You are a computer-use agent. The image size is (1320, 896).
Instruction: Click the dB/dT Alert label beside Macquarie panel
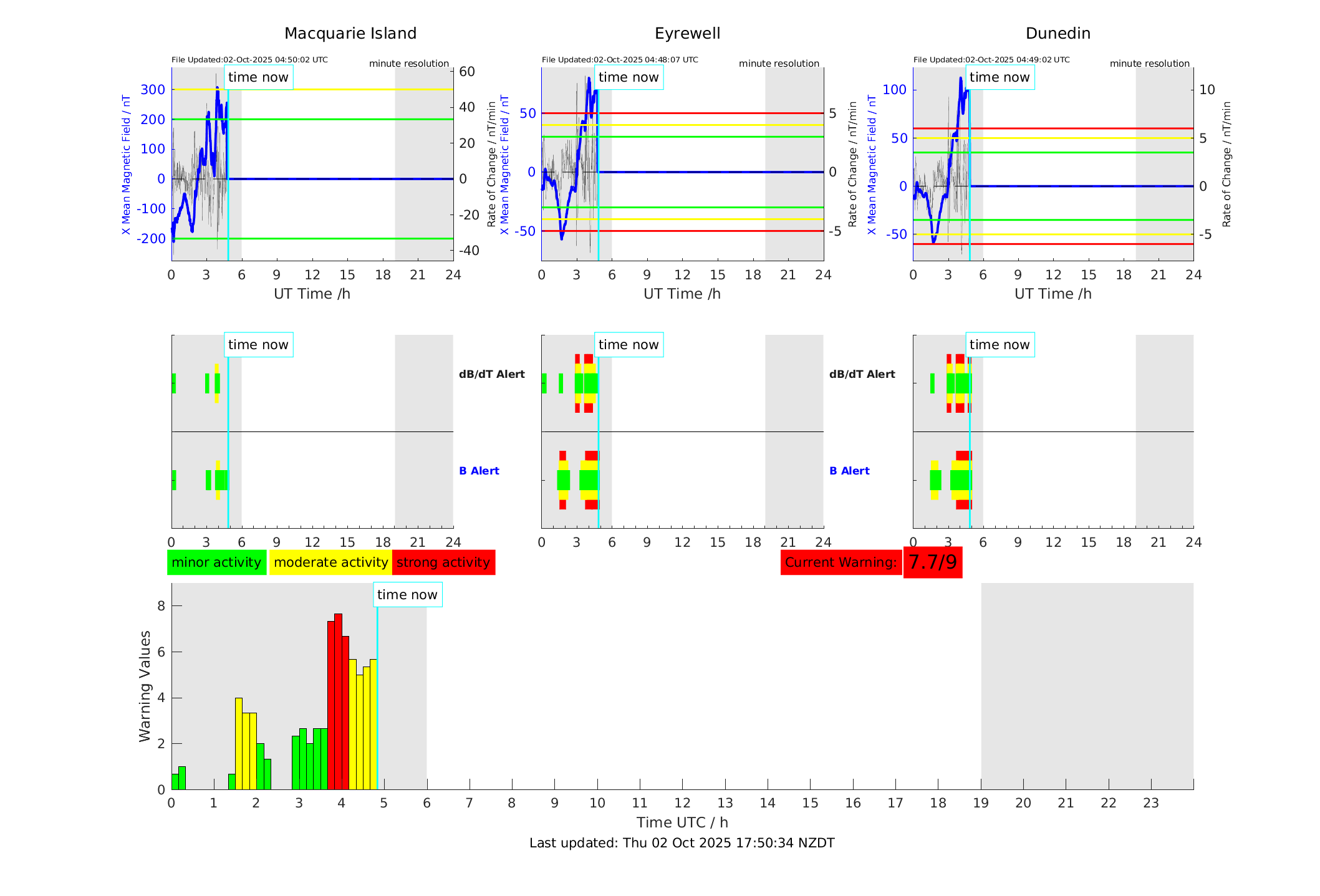tap(491, 374)
